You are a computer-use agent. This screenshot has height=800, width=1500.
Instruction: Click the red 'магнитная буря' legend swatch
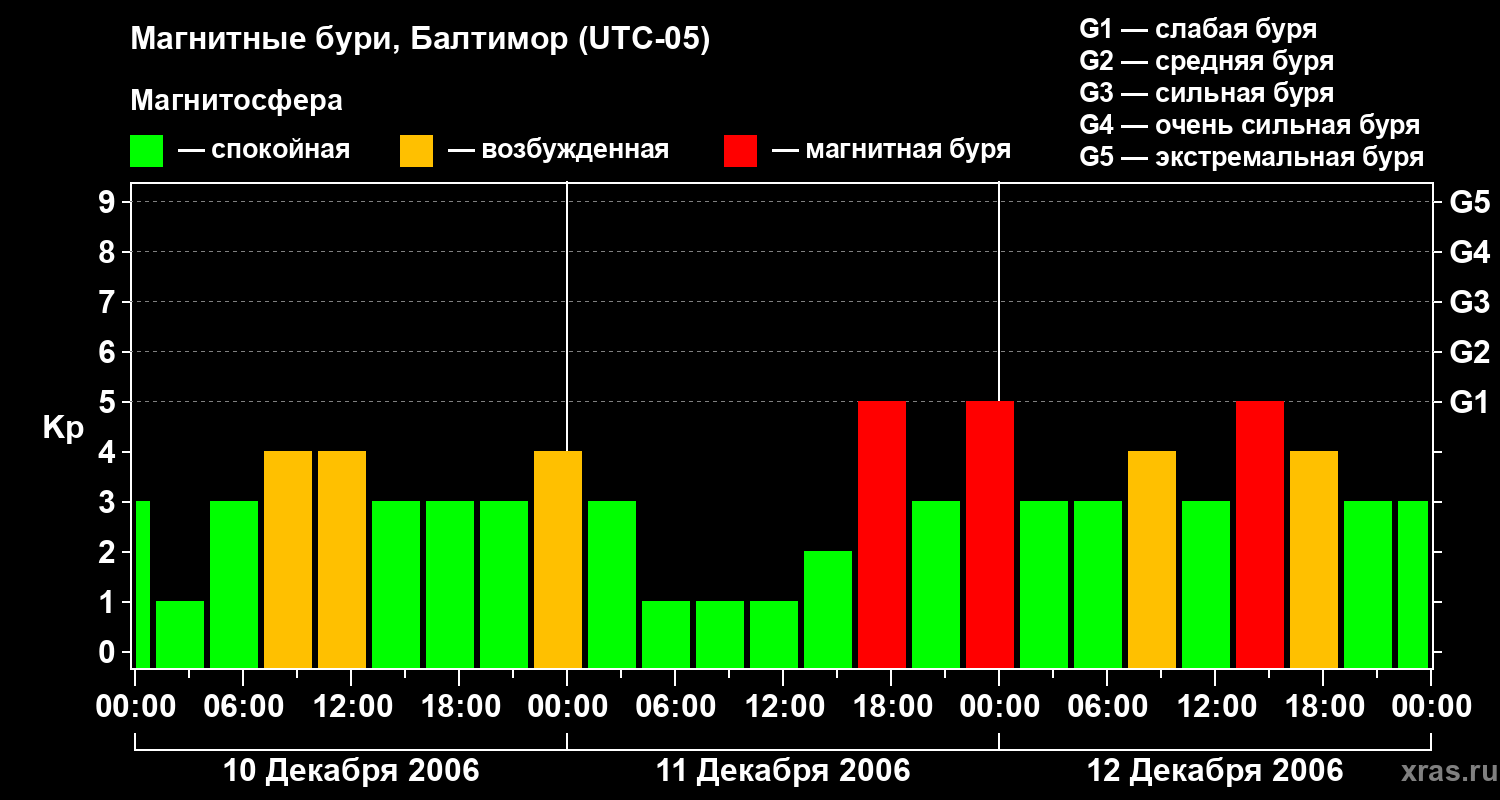(740, 151)
